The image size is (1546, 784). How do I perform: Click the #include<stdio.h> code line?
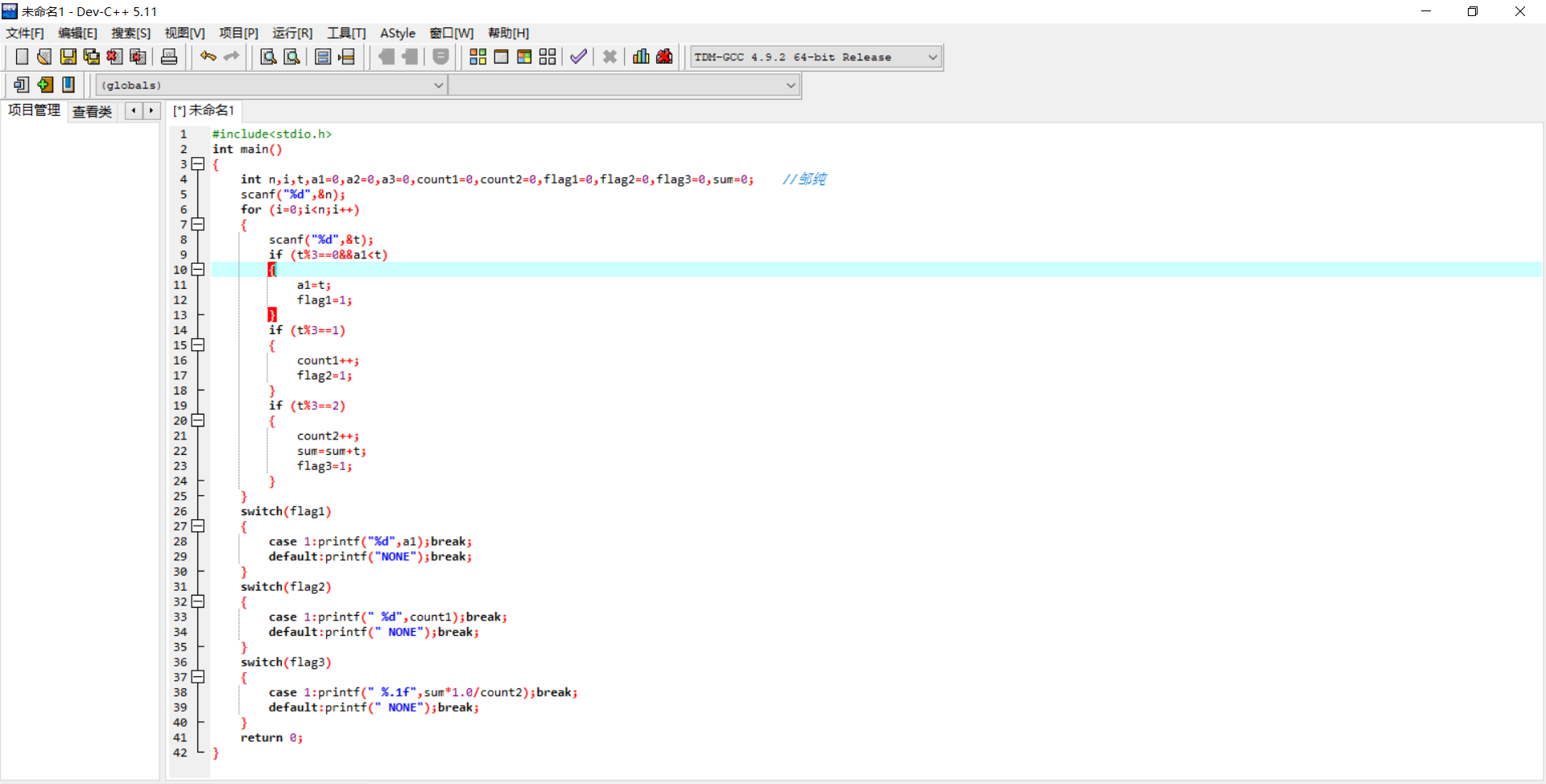(272, 134)
